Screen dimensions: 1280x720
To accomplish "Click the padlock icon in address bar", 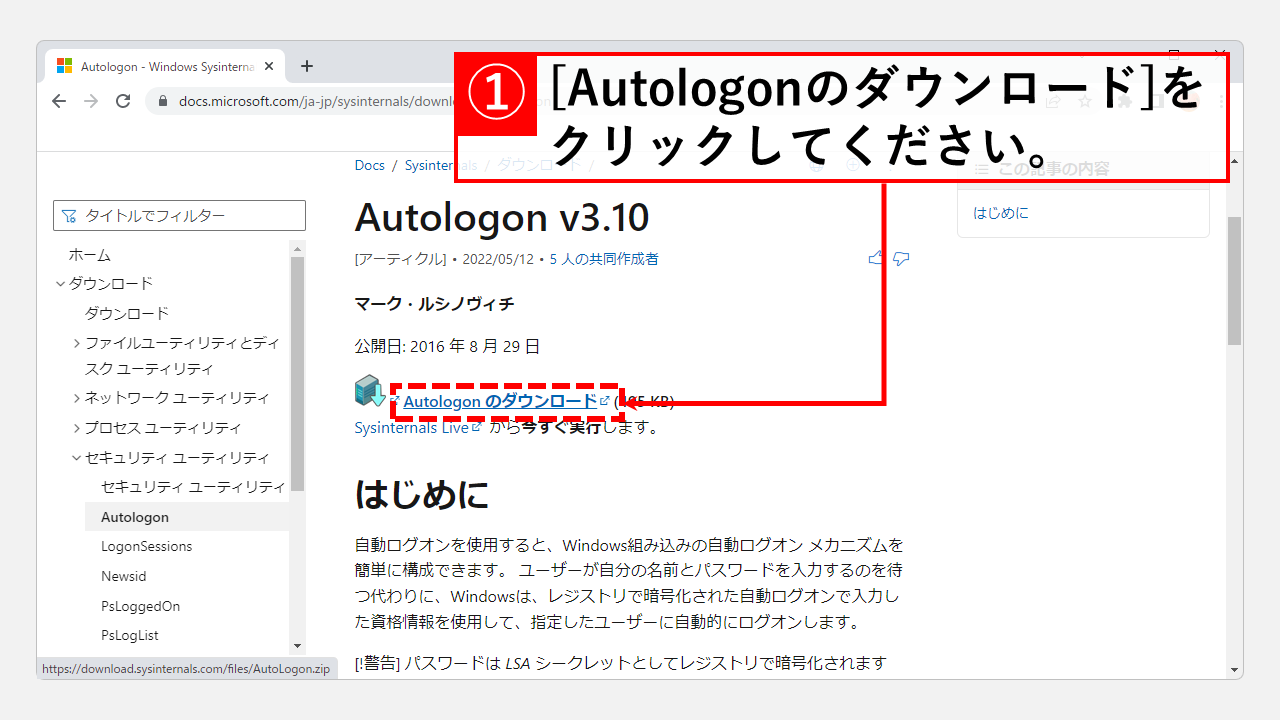I will point(165,101).
